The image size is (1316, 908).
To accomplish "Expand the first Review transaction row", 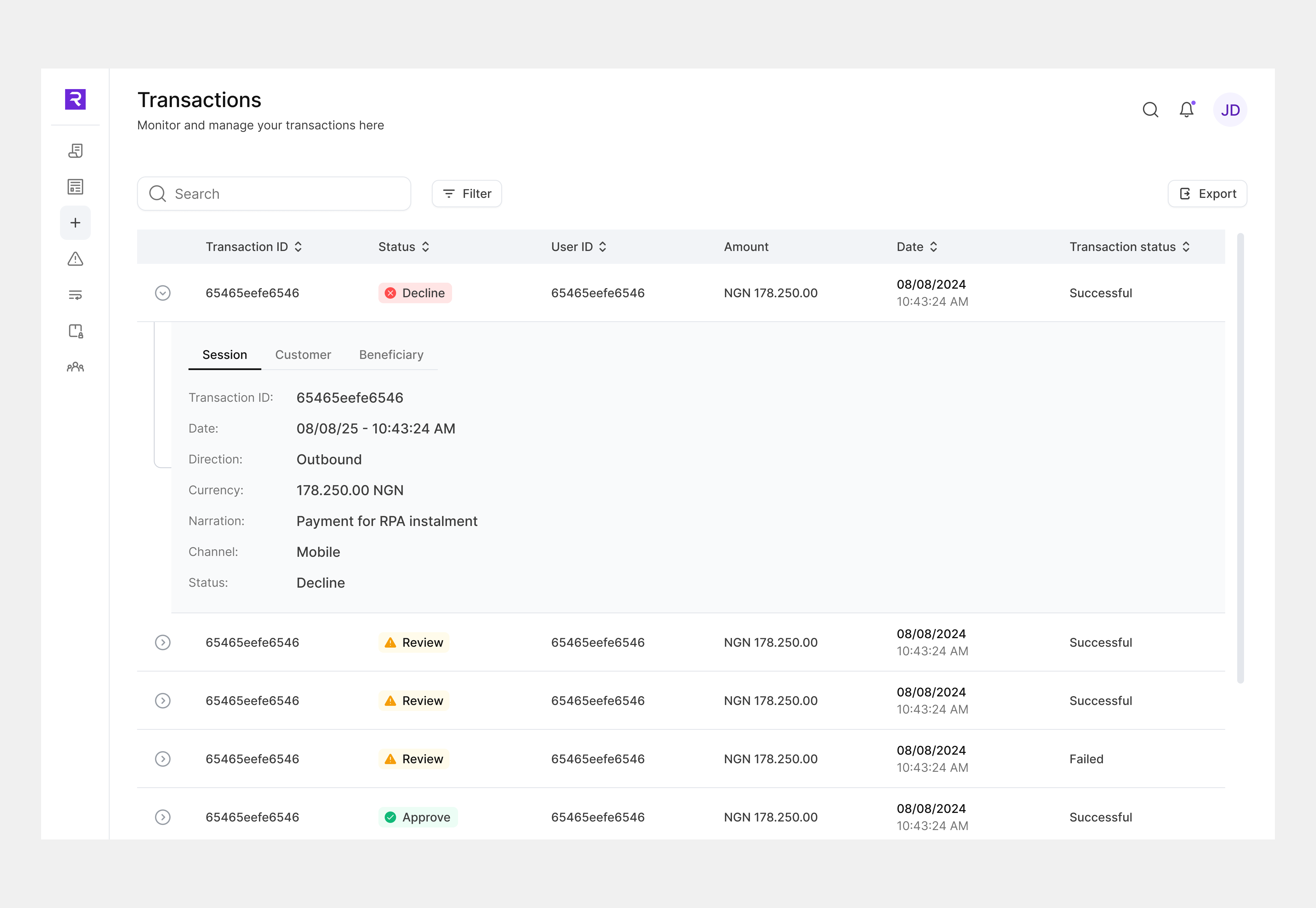I will click(163, 642).
